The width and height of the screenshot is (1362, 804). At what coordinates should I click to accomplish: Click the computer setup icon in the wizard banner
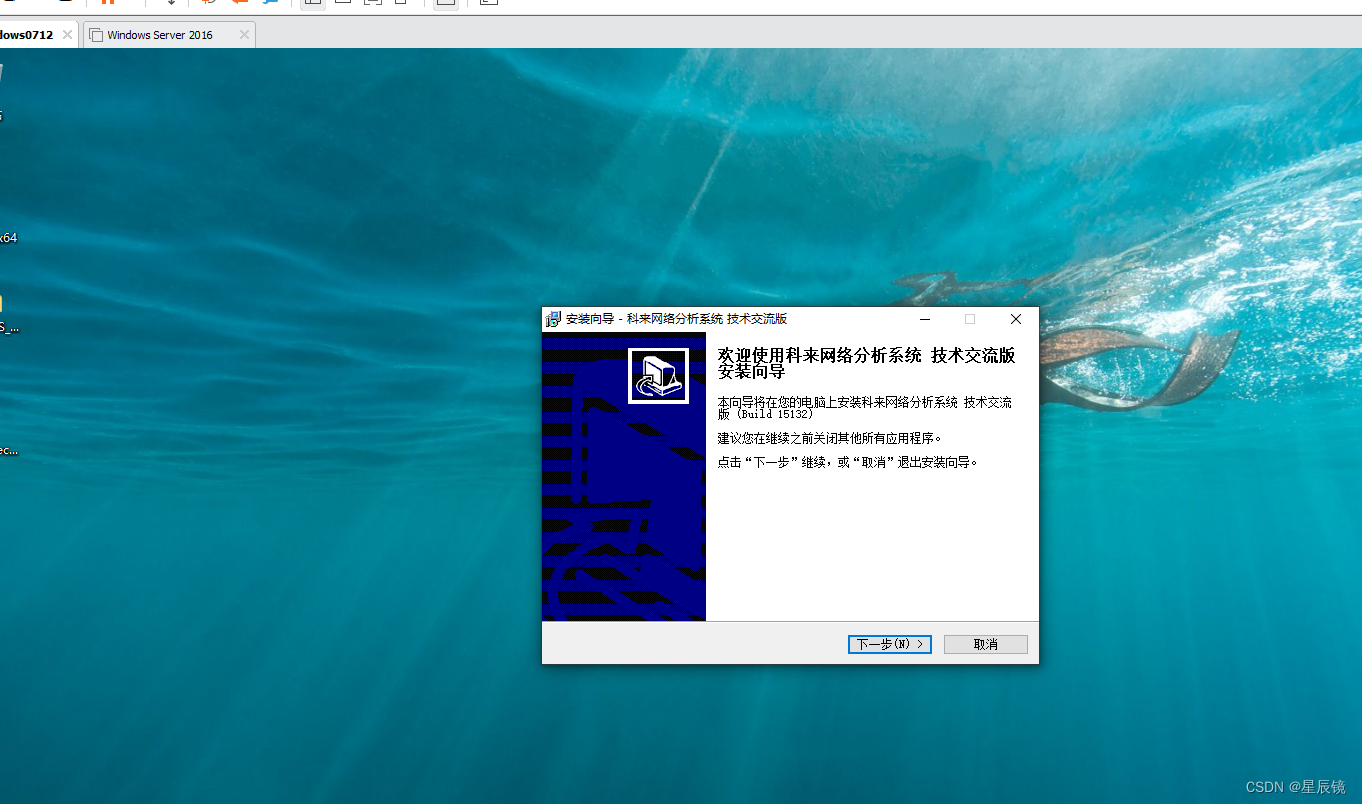pos(658,376)
